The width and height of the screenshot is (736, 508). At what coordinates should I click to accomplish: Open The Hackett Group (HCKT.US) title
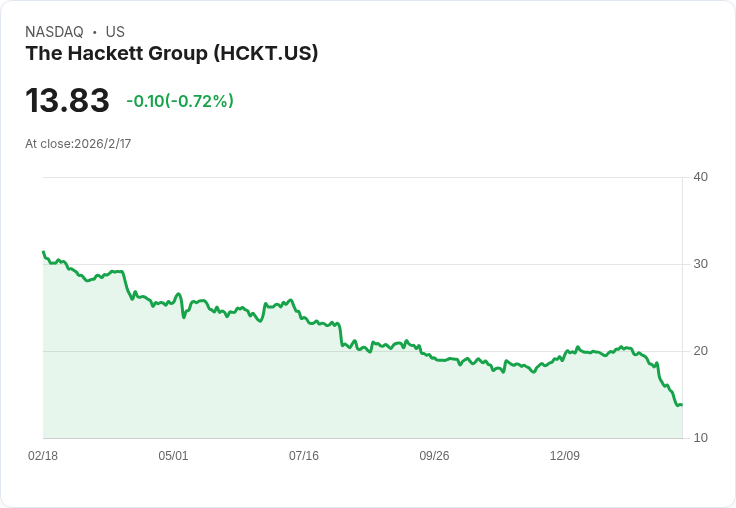pyautogui.click(x=172, y=54)
